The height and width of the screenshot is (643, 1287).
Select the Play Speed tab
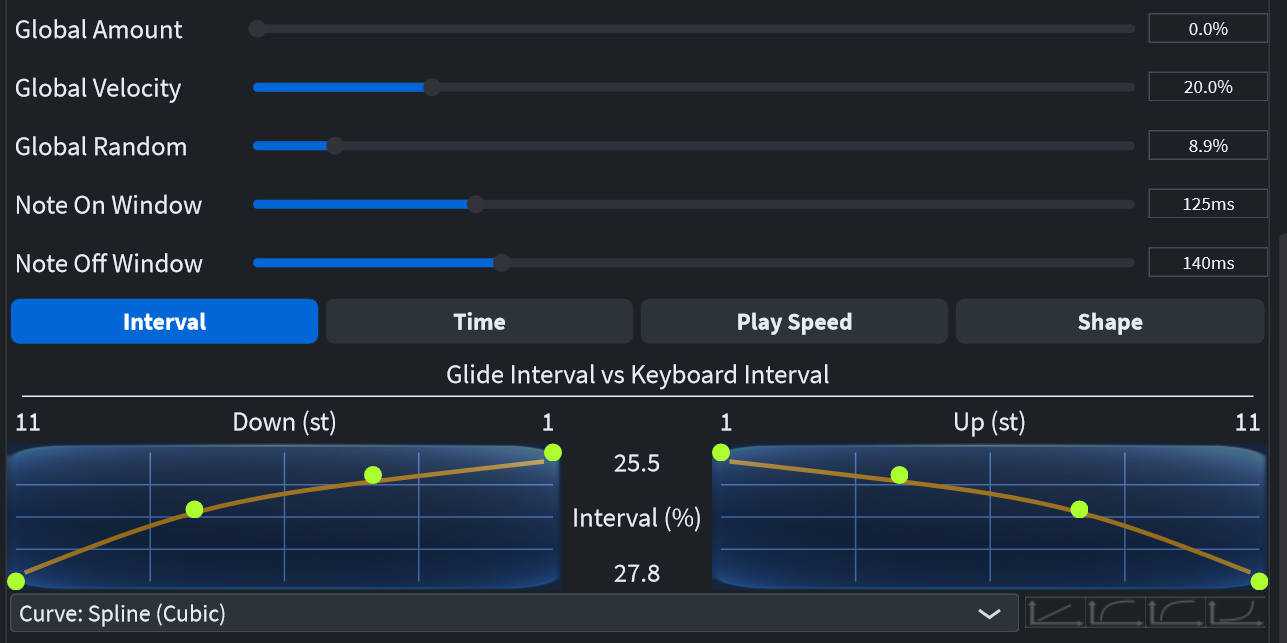click(x=794, y=322)
